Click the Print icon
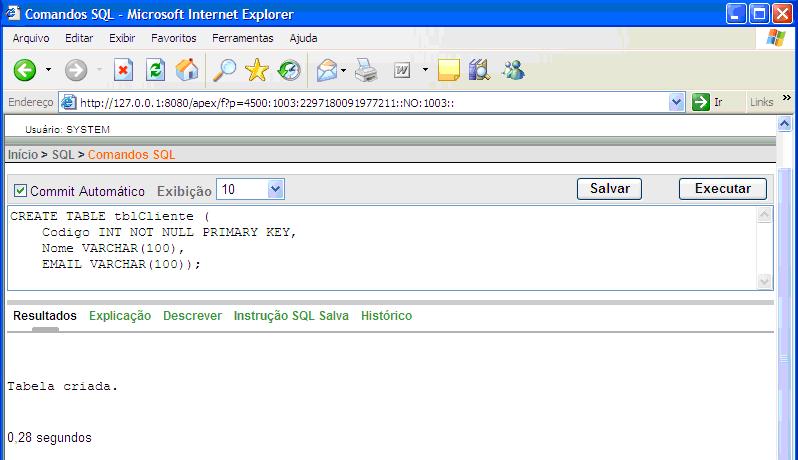Image resolution: width=798 pixels, height=460 pixels. (367, 70)
